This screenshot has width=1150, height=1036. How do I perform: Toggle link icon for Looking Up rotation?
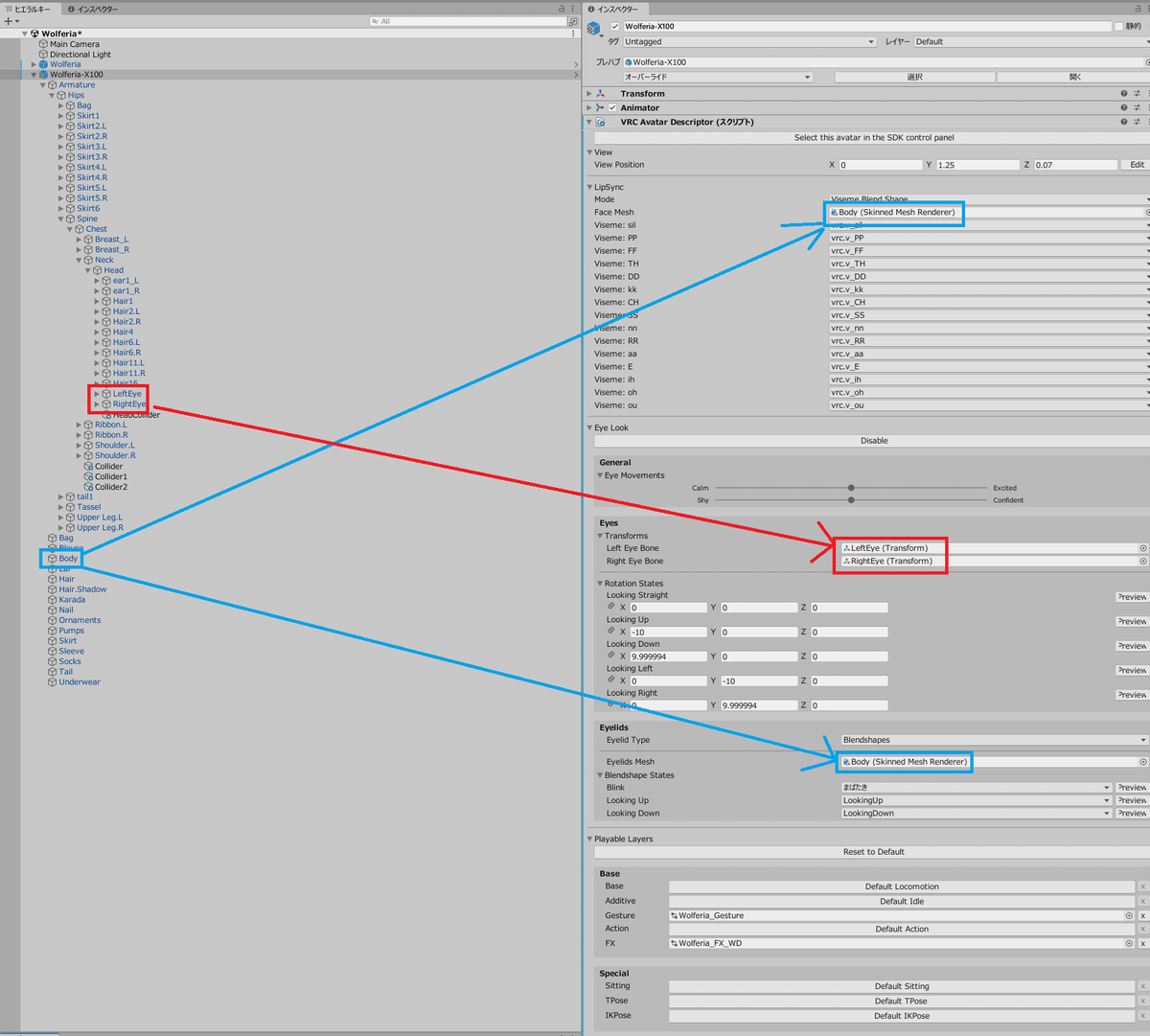click(610, 631)
